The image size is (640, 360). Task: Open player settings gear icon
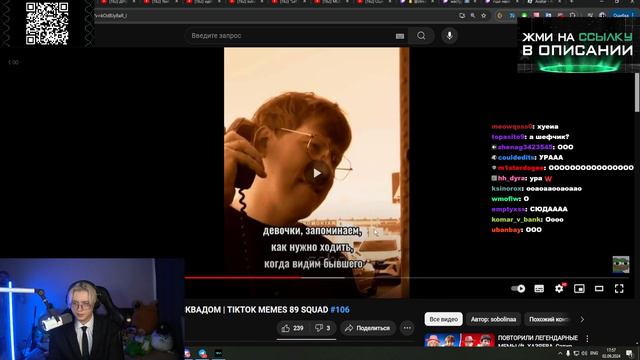click(x=559, y=289)
